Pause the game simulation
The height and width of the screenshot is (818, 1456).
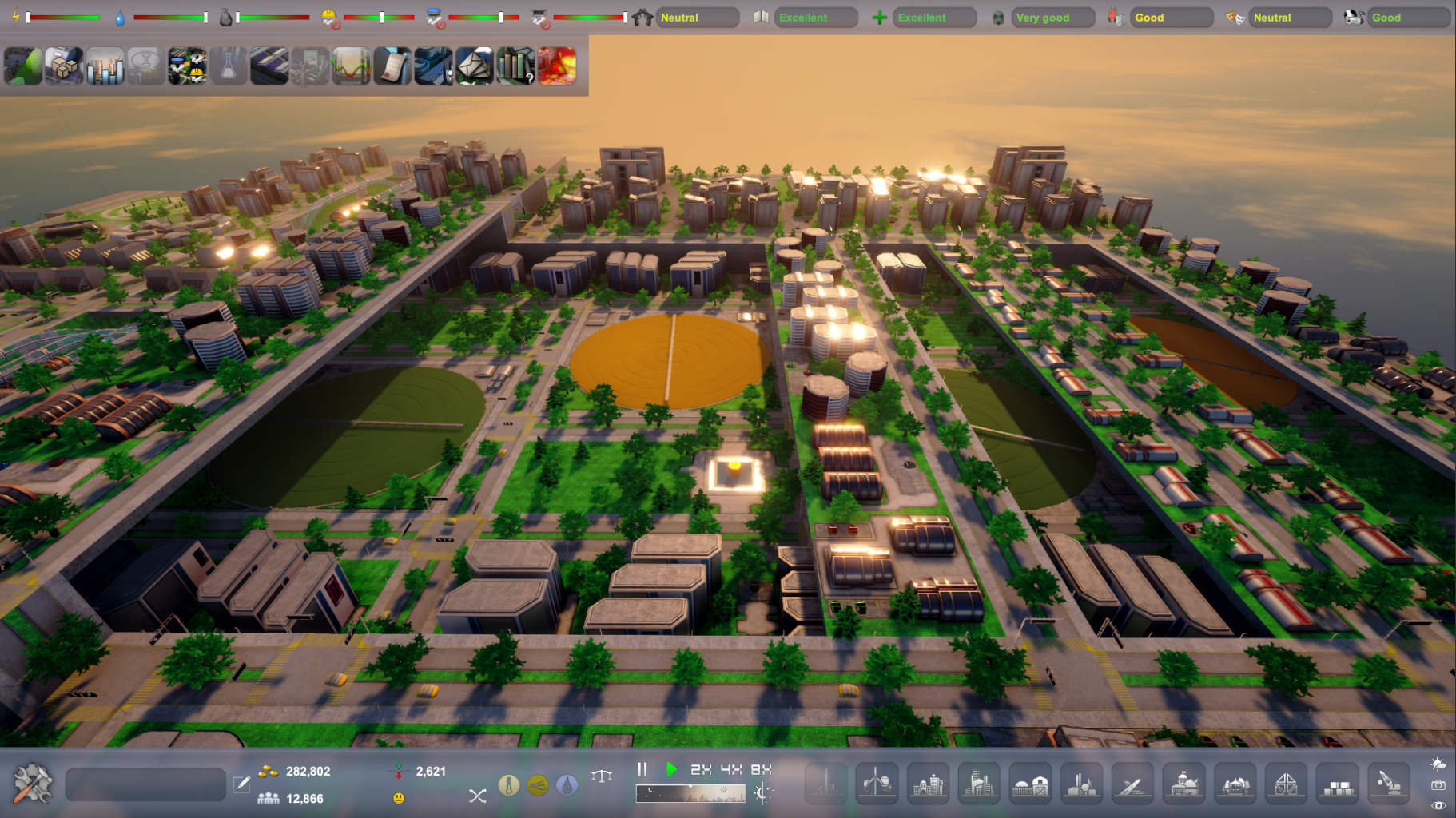click(x=642, y=769)
